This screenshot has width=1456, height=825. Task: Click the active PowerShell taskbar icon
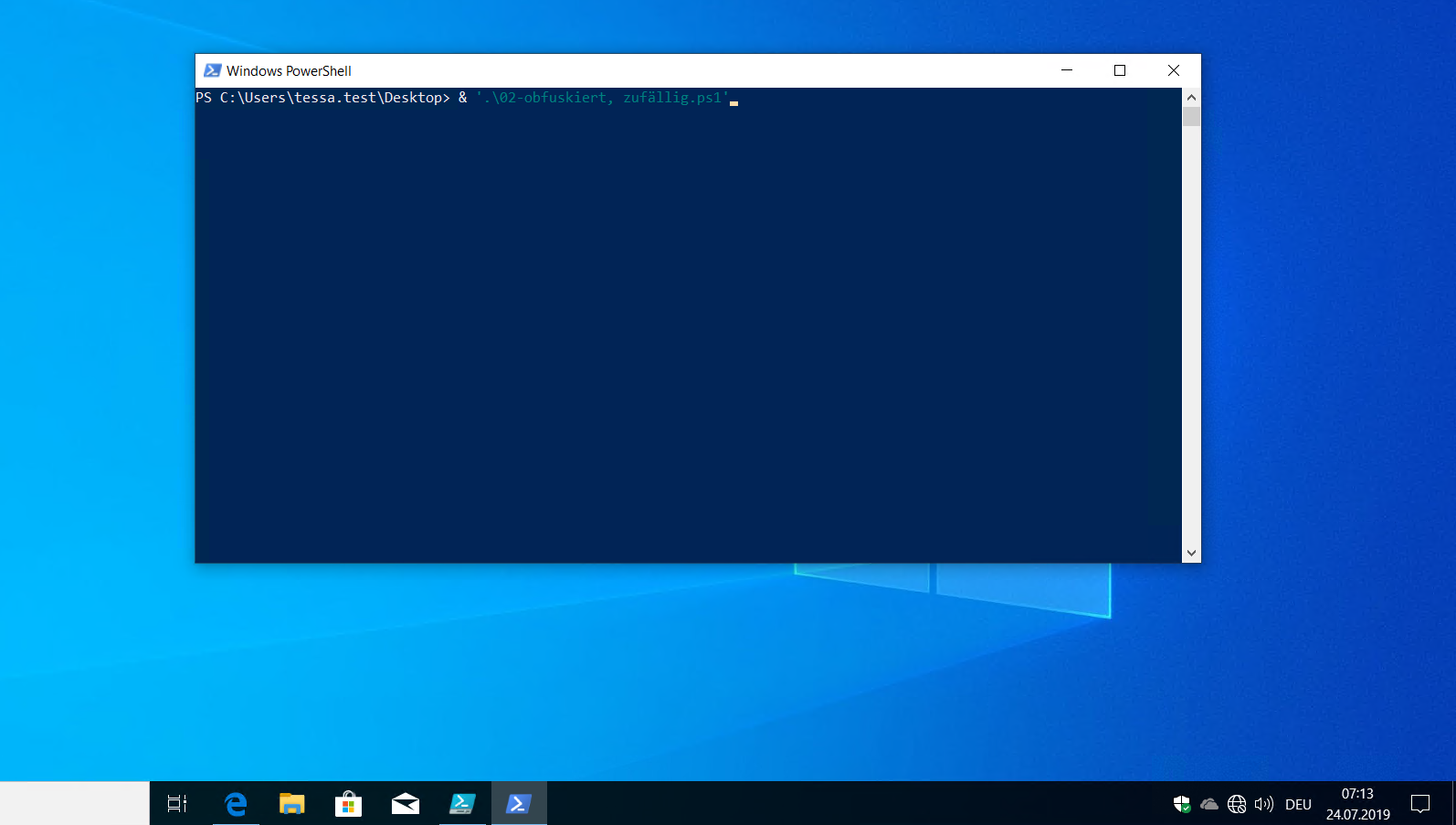click(519, 804)
